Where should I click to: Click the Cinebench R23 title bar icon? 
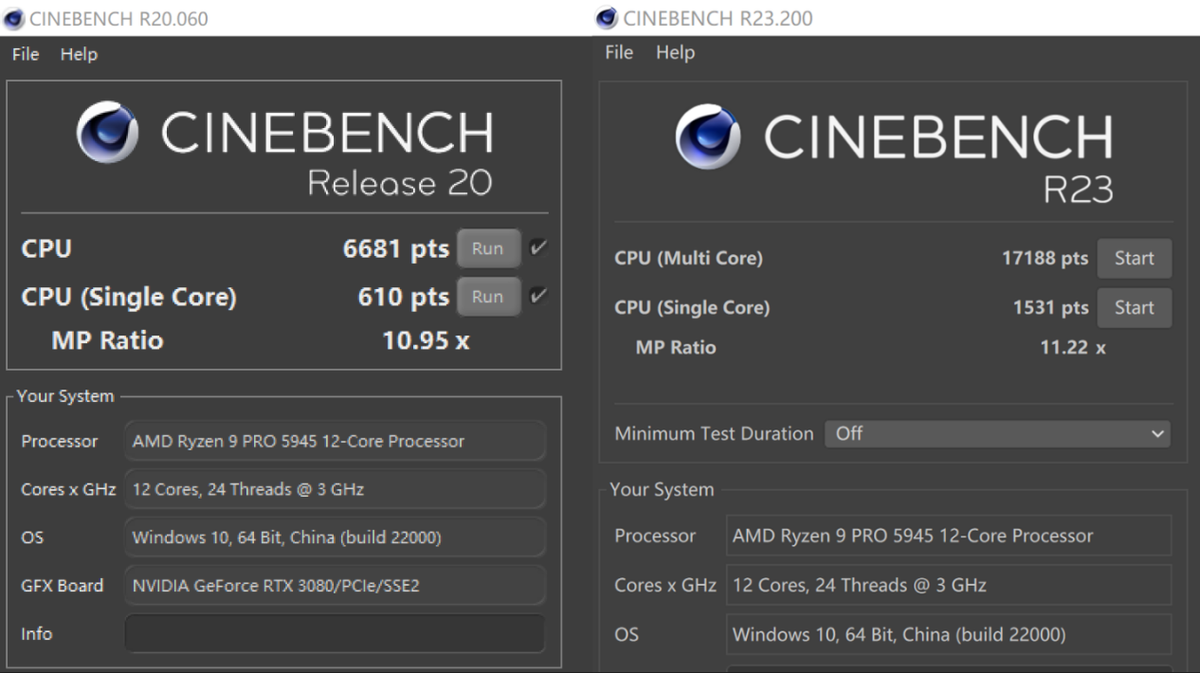point(606,18)
